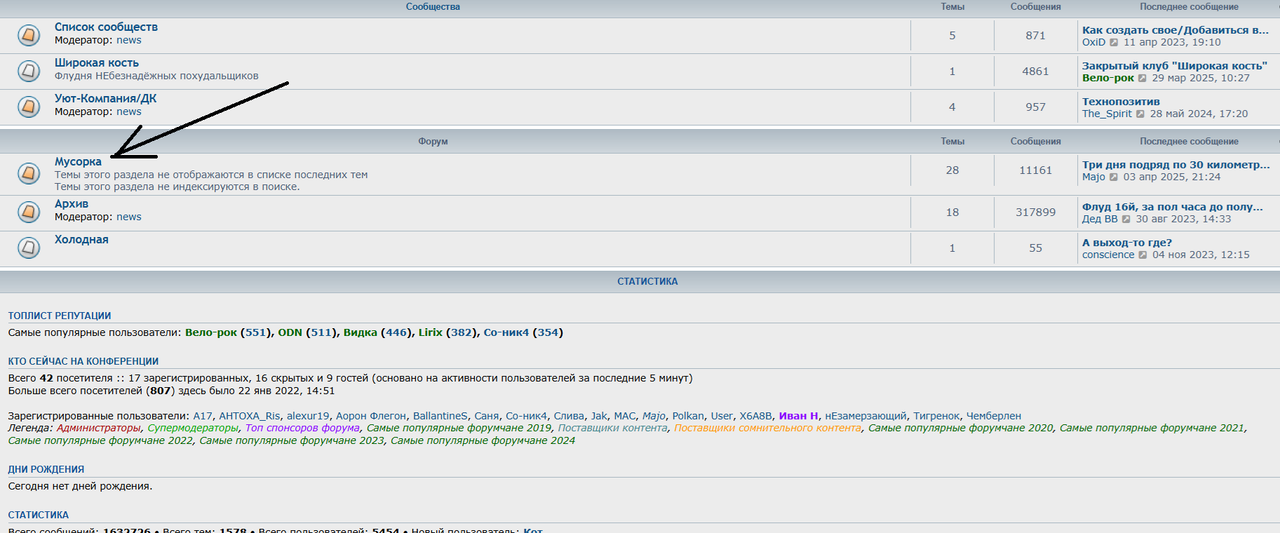Click the forum icon beside Архив

pos(29,213)
